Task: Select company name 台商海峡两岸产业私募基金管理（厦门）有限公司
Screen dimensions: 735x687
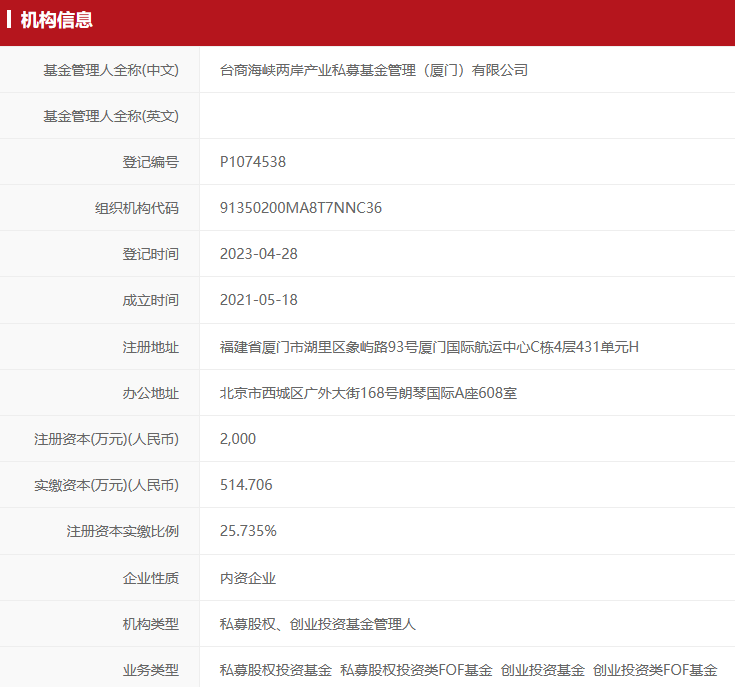Action: 374,70
